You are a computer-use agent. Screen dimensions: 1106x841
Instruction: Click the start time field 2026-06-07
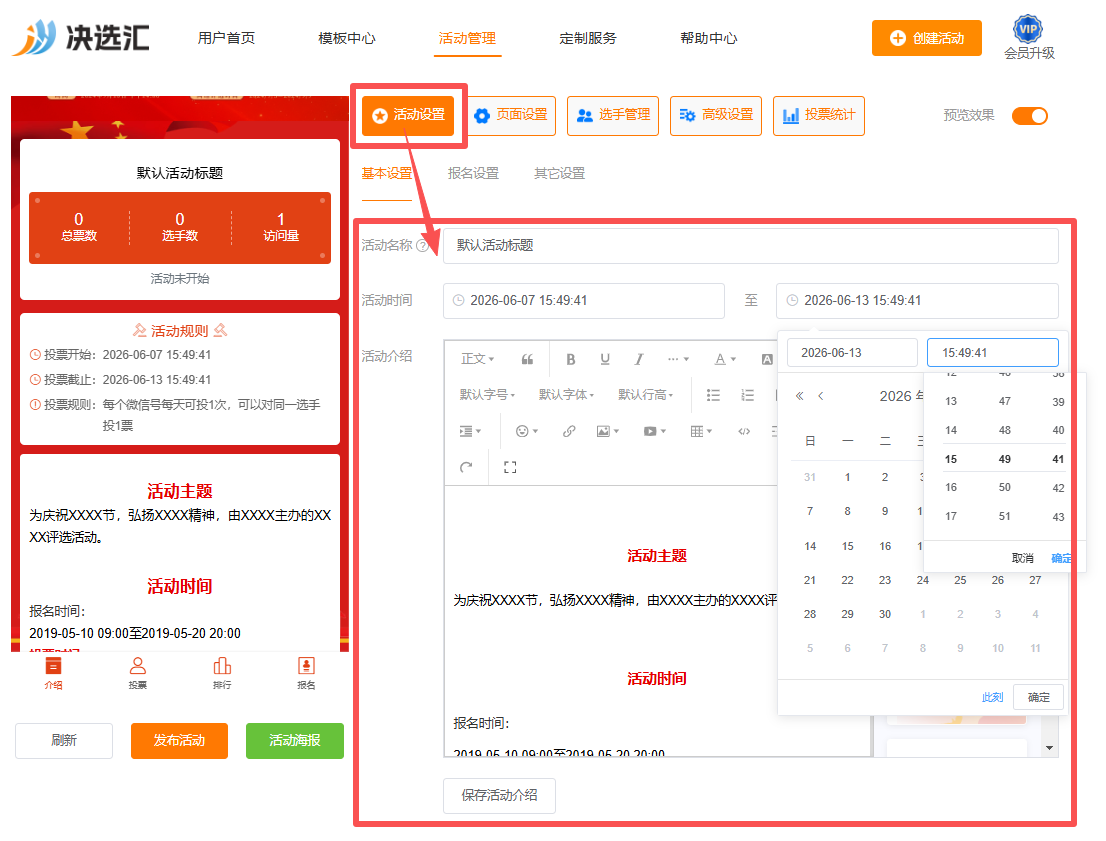pyautogui.click(x=583, y=301)
